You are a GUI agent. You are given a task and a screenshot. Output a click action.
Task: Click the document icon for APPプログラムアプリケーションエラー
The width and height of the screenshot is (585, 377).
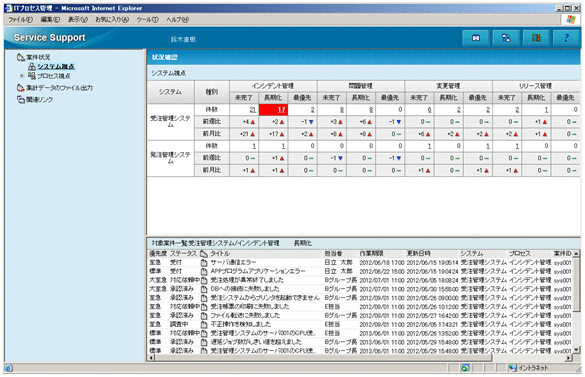[204, 271]
